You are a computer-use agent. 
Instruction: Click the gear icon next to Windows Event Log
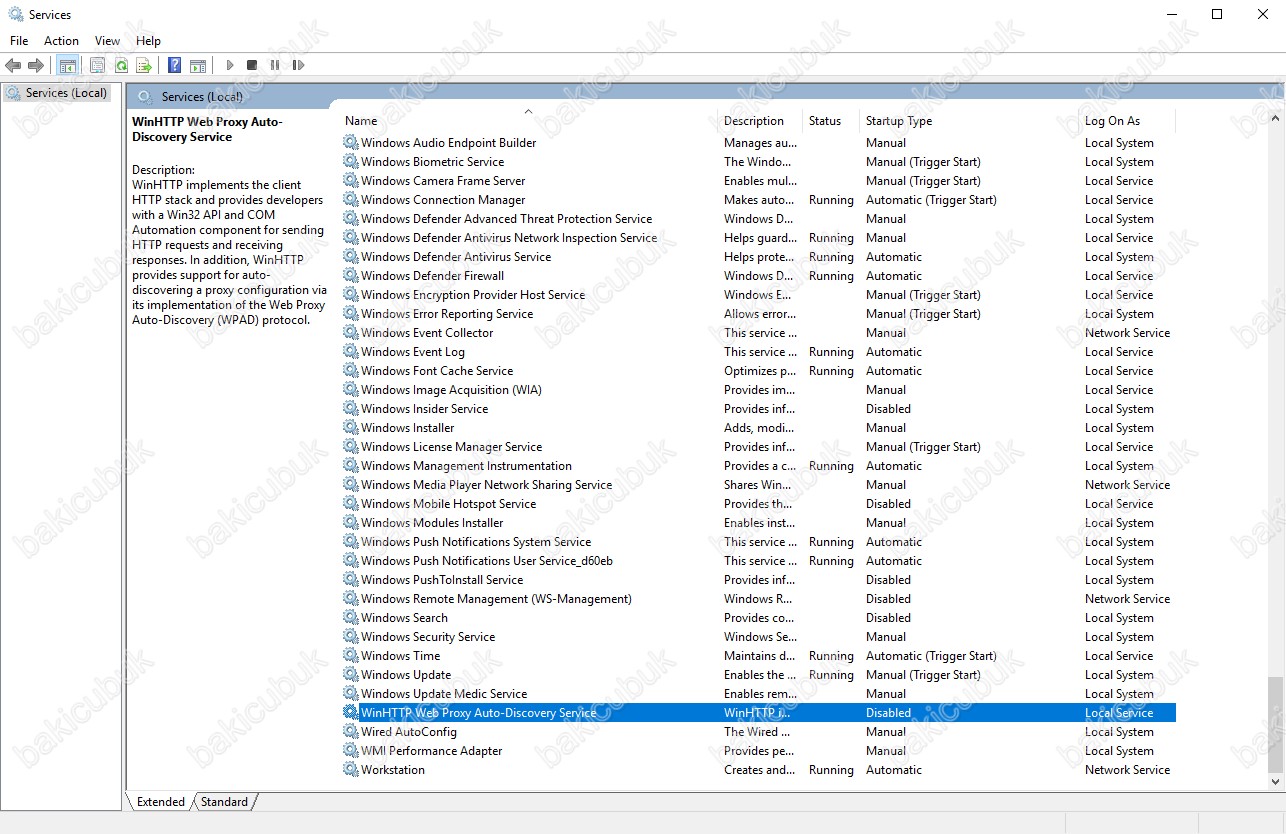click(350, 352)
